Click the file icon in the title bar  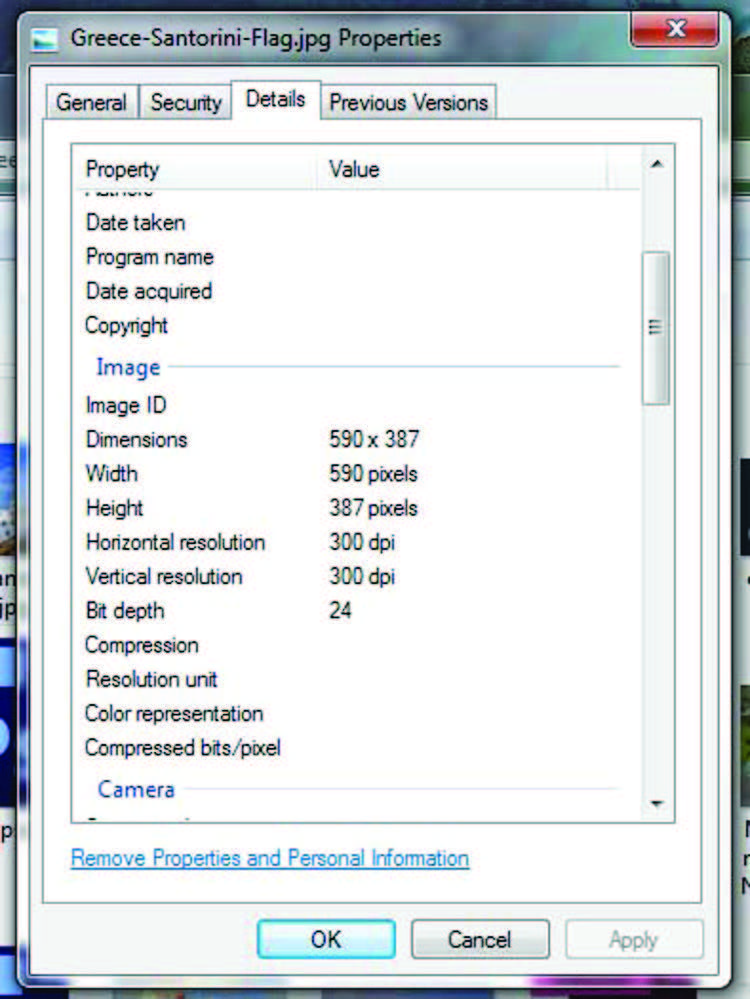click(x=45, y=40)
